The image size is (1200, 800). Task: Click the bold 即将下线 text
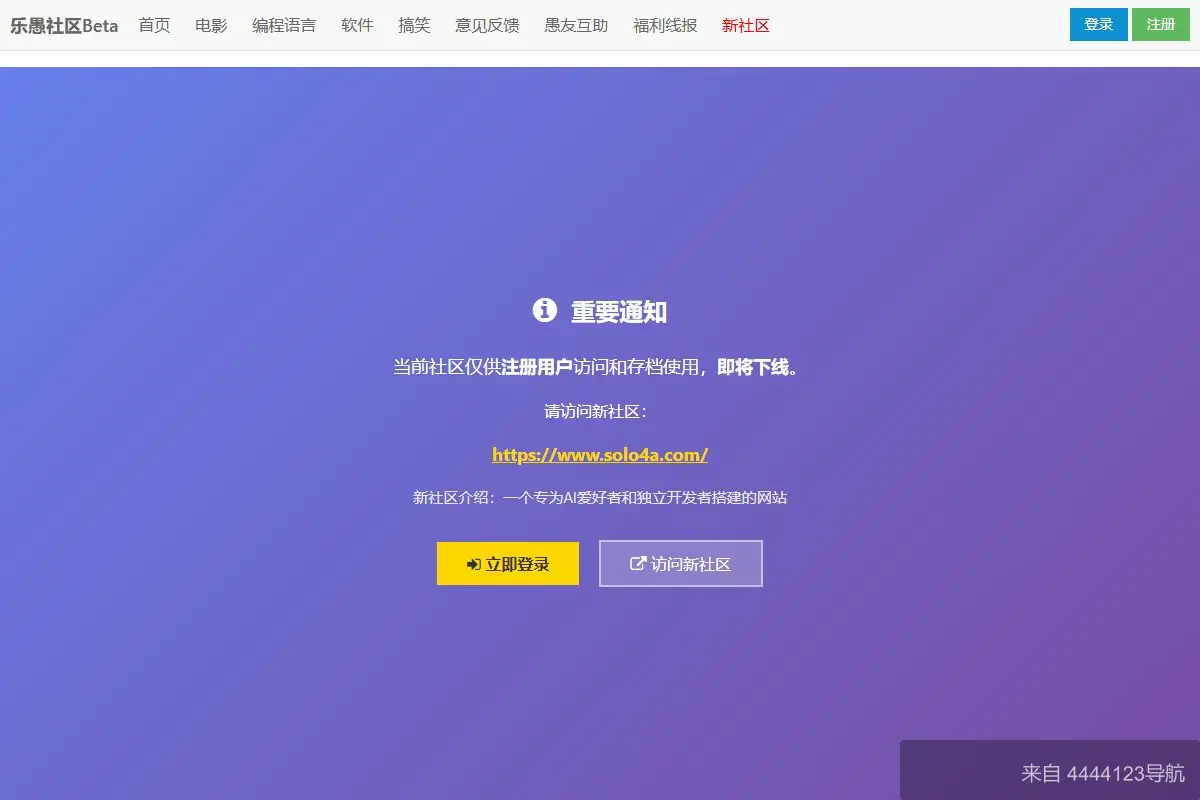click(x=753, y=367)
